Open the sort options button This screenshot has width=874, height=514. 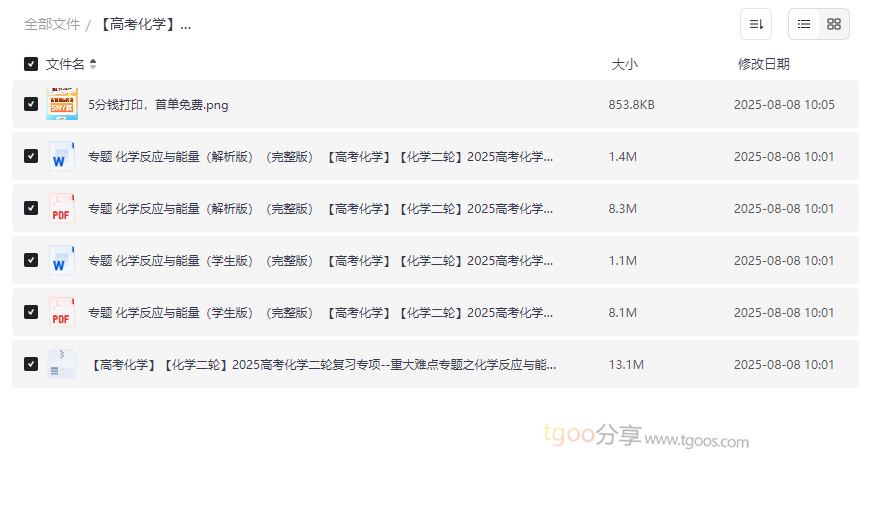(x=755, y=24)
